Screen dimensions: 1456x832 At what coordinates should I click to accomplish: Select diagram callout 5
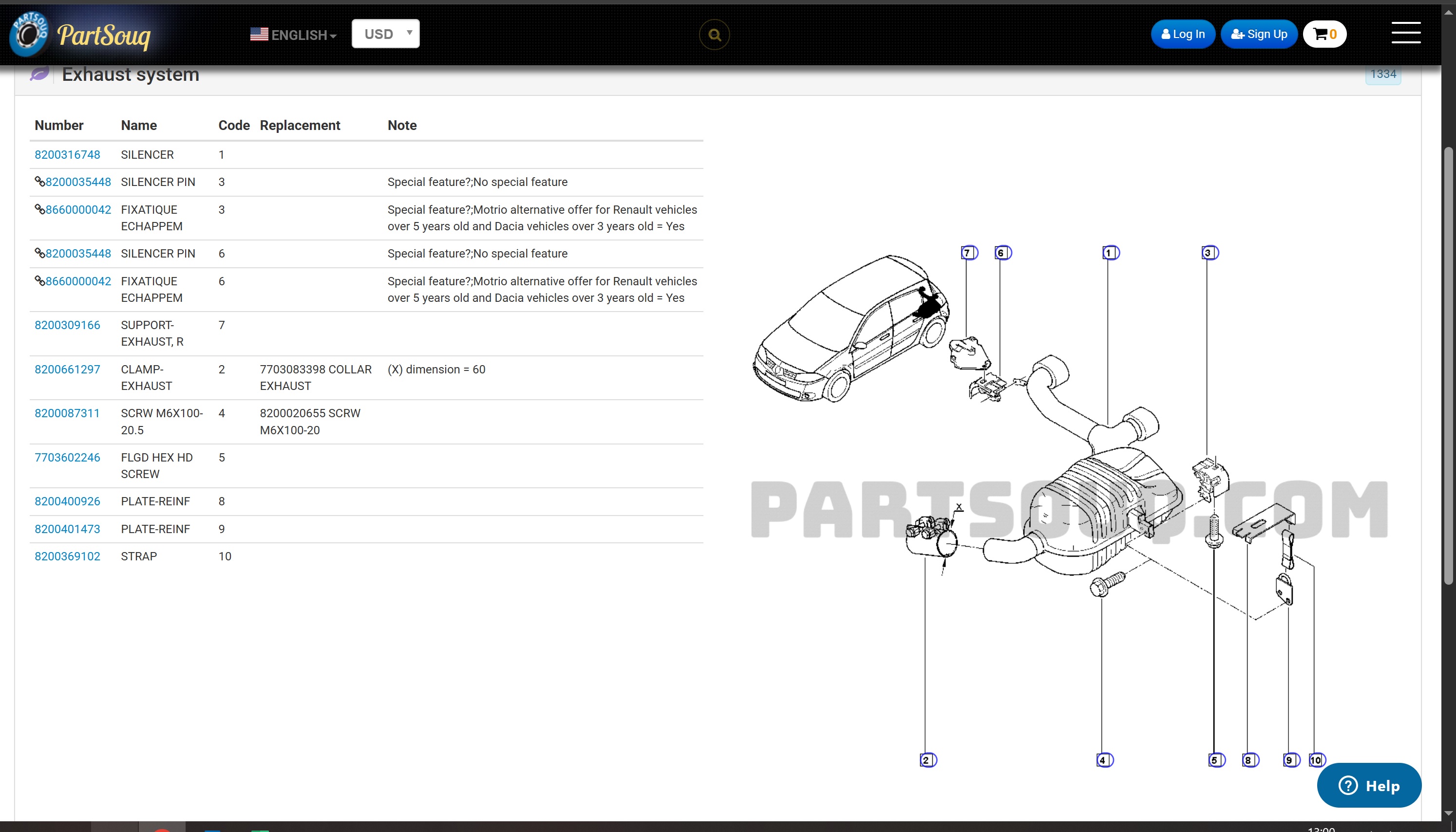pos(1216,760)
